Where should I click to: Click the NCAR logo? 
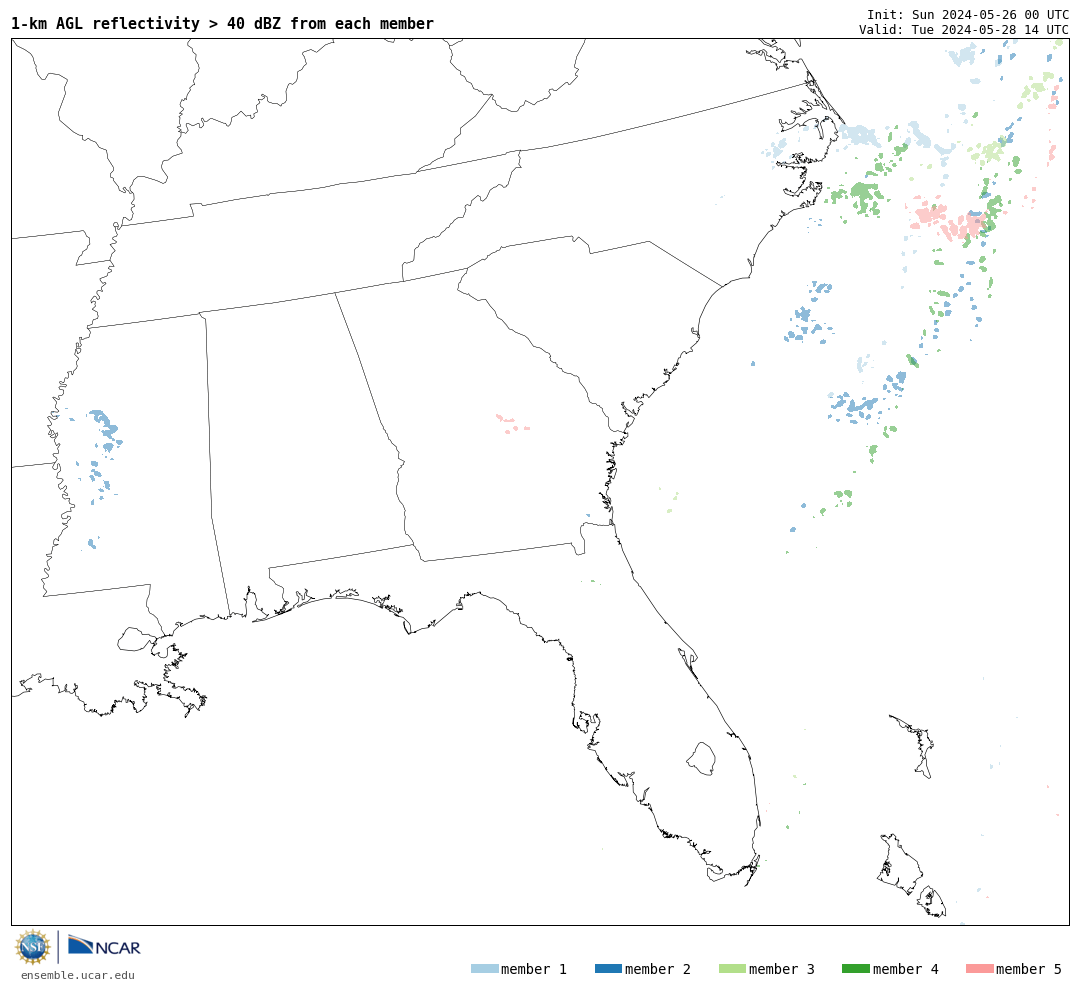tap(104, 945)
